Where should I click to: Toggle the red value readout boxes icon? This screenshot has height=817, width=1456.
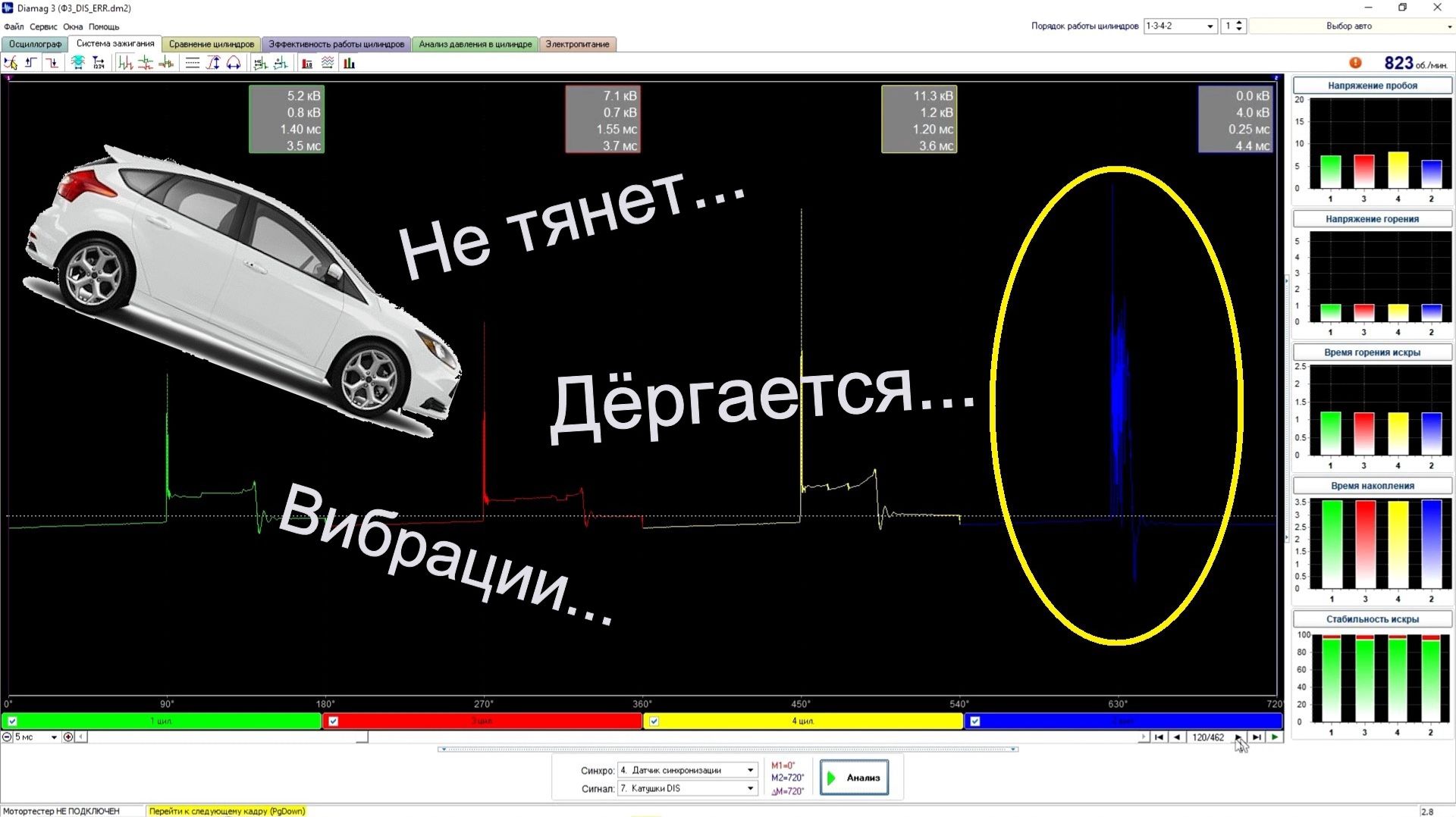pos(307,63)
